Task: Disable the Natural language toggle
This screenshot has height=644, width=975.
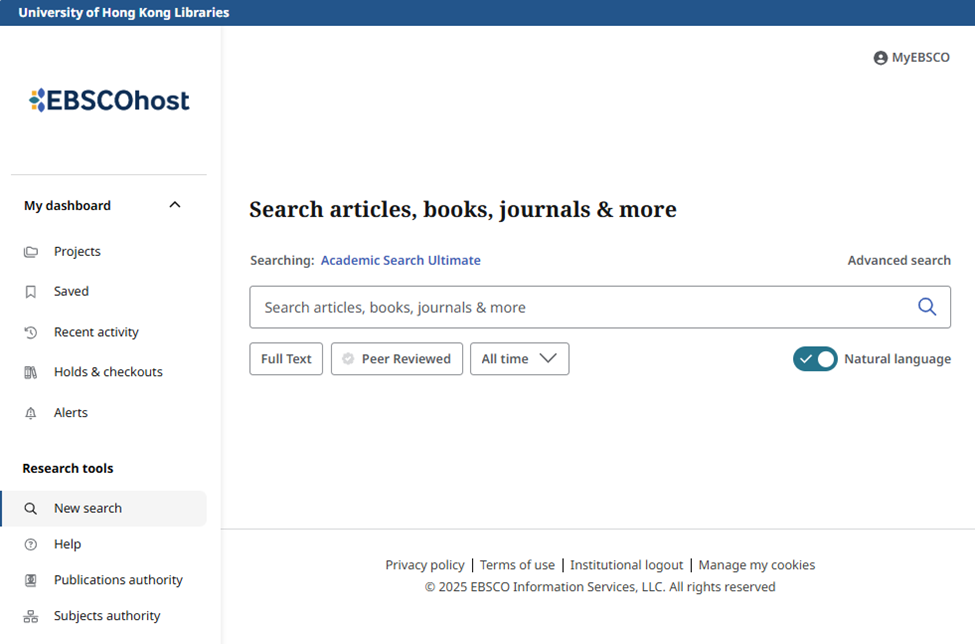Action: tap(815, 359)
